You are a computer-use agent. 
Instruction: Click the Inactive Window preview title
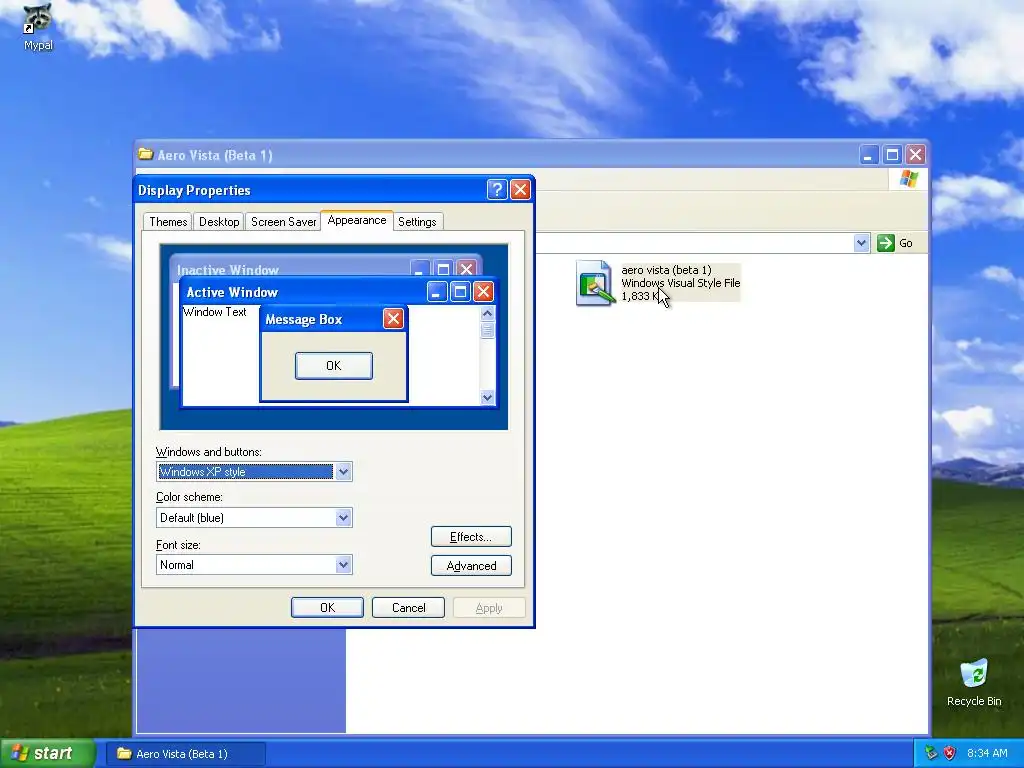pyautogui.click(x=228, y=270)
